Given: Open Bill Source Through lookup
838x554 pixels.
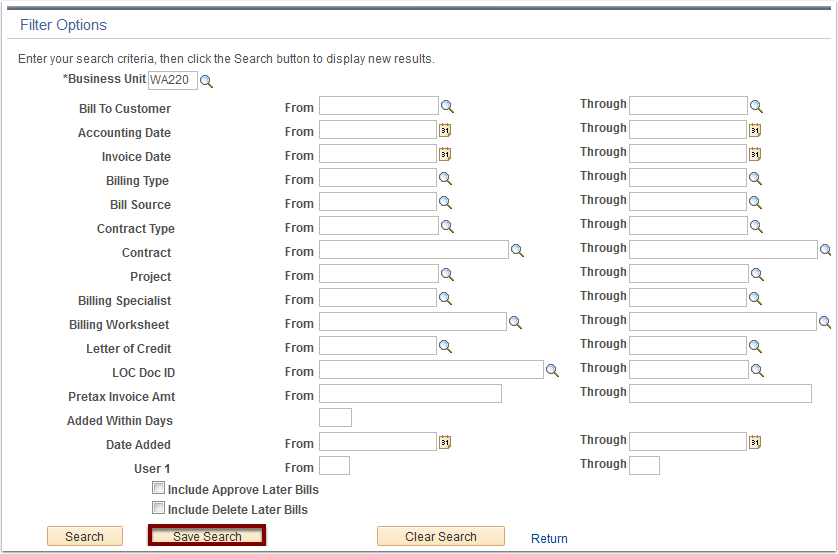Looking at the screenshot, I should coord(755,202).
